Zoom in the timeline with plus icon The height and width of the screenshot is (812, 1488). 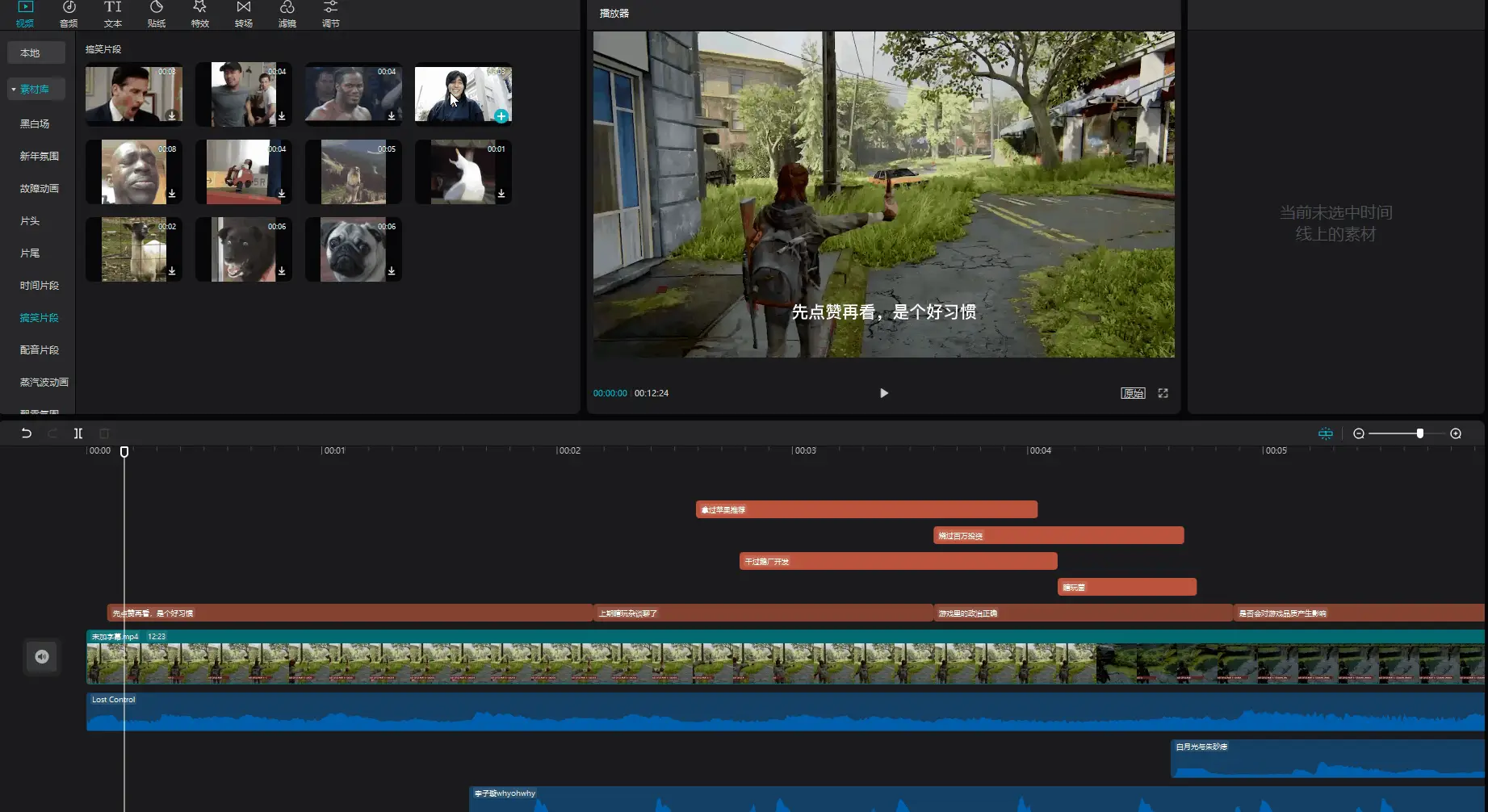(x=1456, y=433)
